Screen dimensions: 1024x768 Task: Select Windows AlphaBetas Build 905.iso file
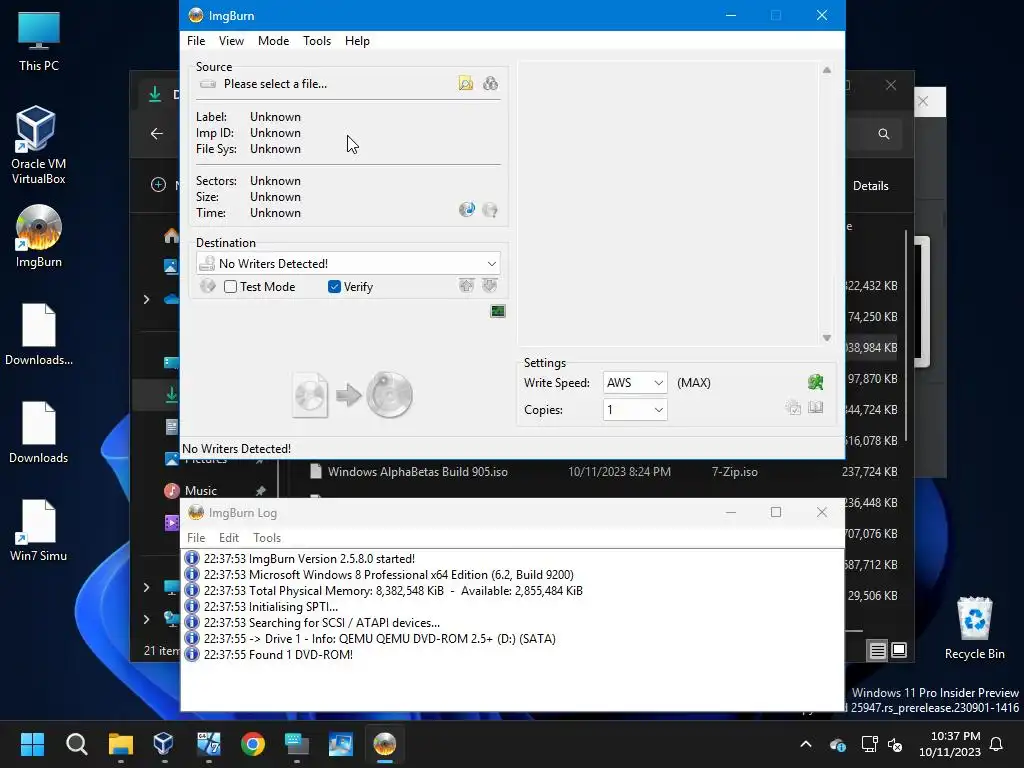point(417,472)
